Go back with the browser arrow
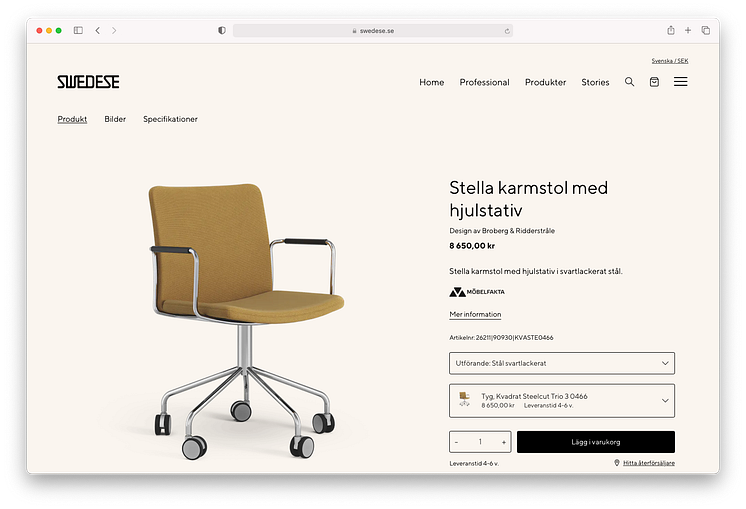 coord(98,30)
